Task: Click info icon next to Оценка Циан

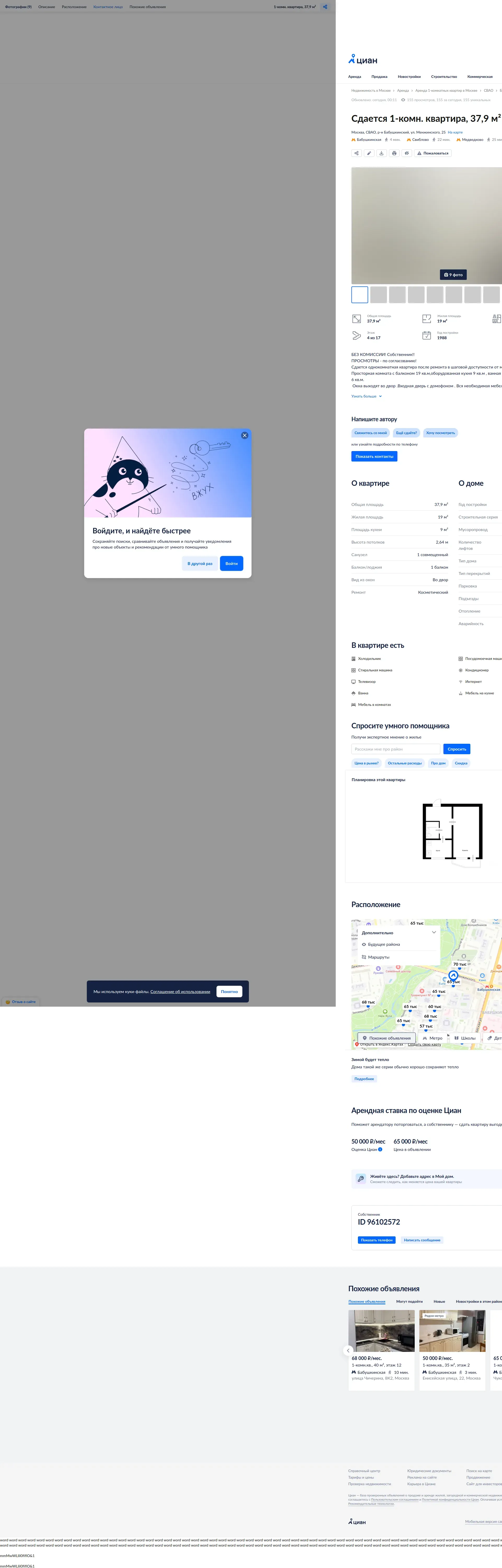Action: pos(380,1149)
